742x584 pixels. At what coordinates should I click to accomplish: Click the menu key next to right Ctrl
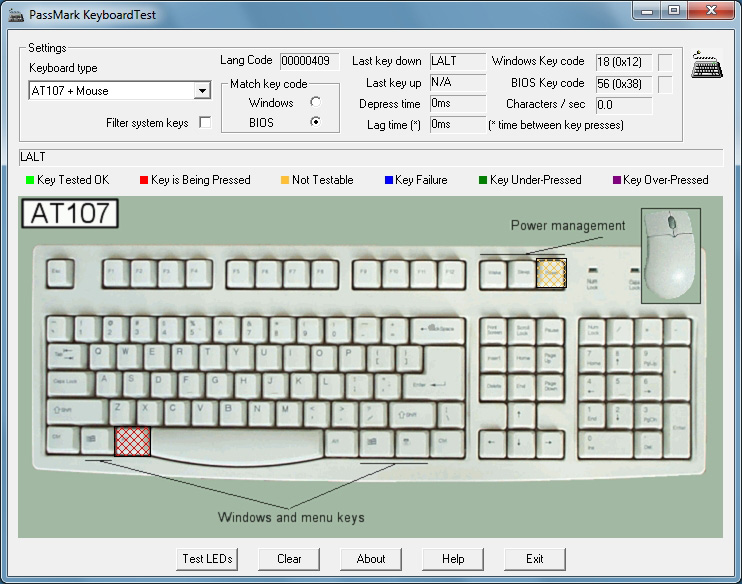[411, 443]
